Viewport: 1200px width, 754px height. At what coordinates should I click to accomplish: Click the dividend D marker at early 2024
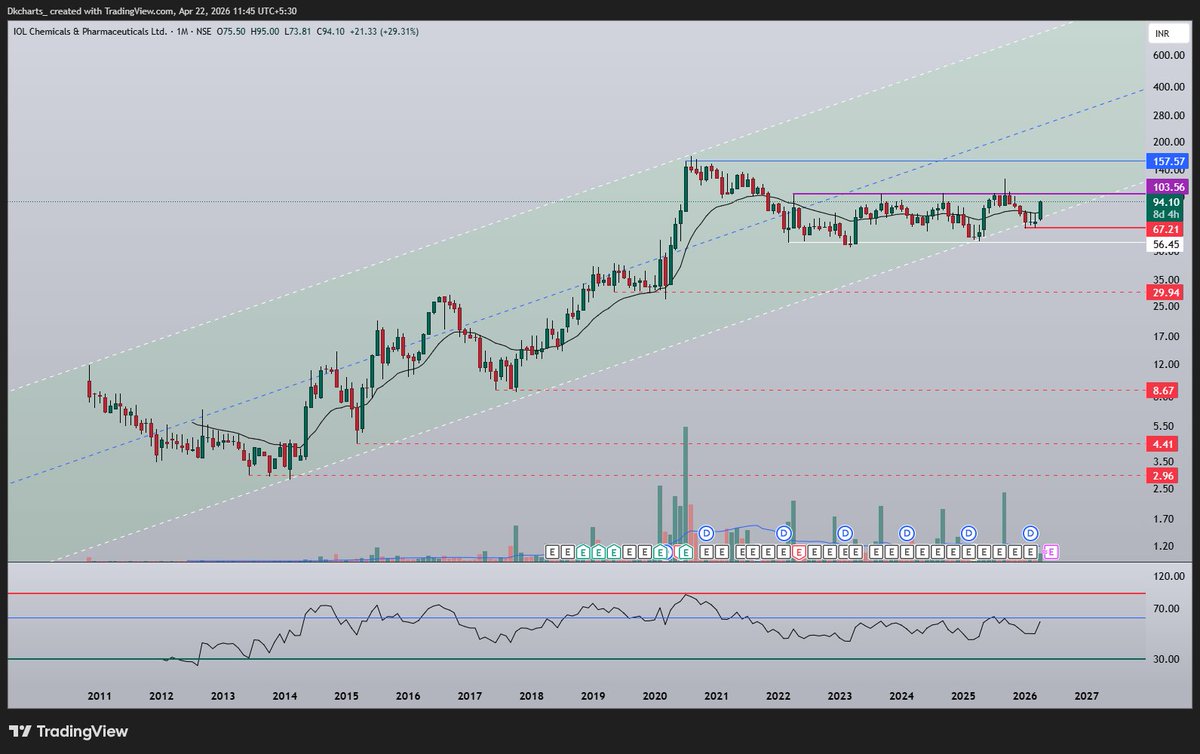click(x=907, y=532)
